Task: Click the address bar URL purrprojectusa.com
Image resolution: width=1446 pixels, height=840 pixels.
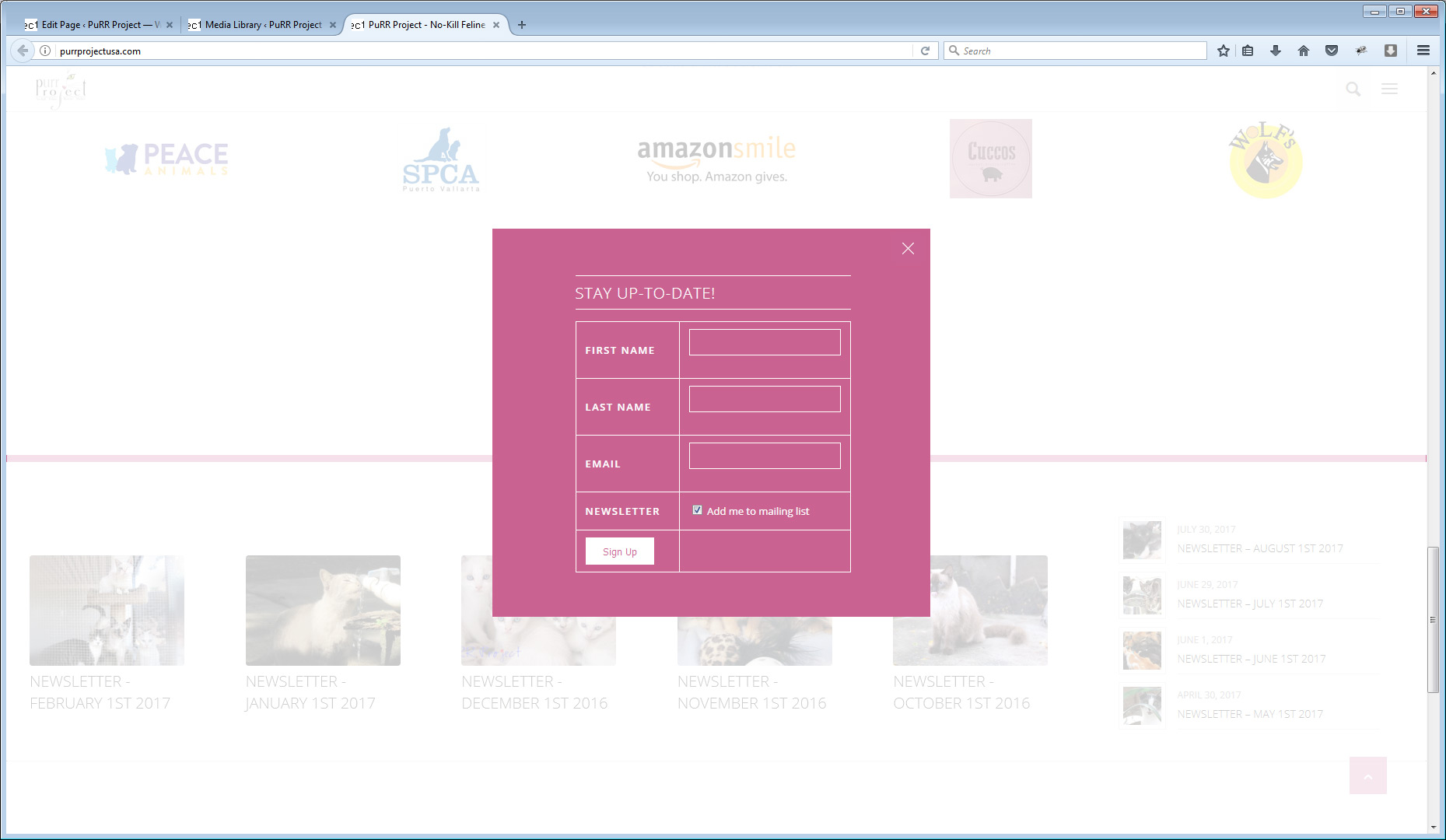Action: pos(100,51)
